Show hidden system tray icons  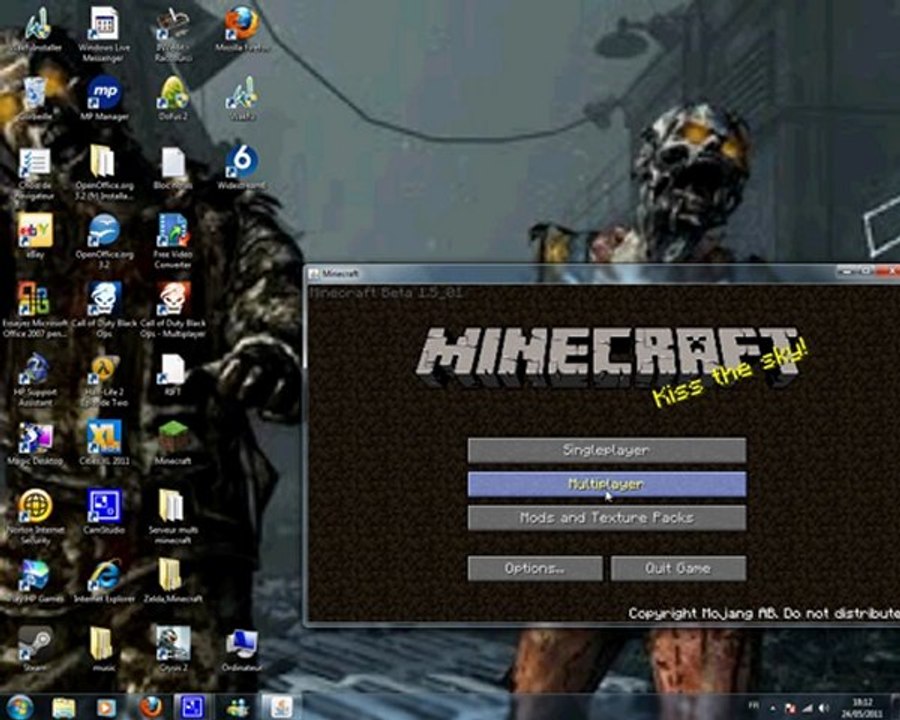tap(773, 709)
